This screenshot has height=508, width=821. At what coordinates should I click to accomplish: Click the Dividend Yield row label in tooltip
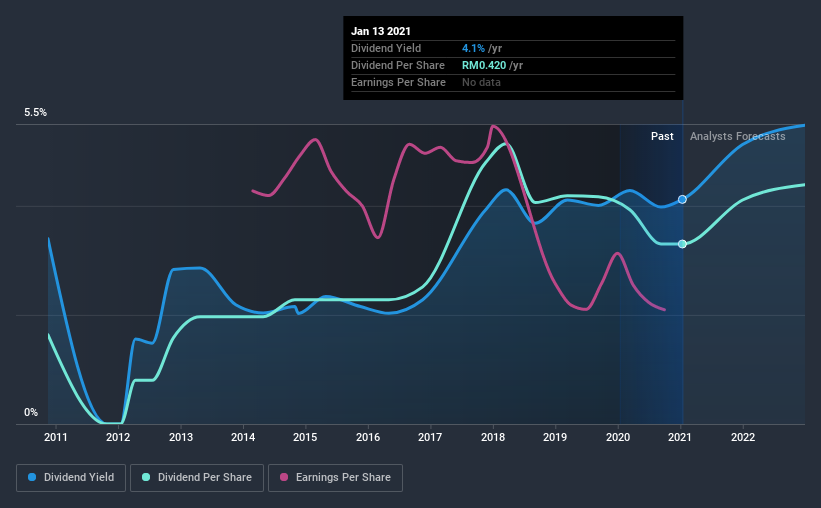386,48
